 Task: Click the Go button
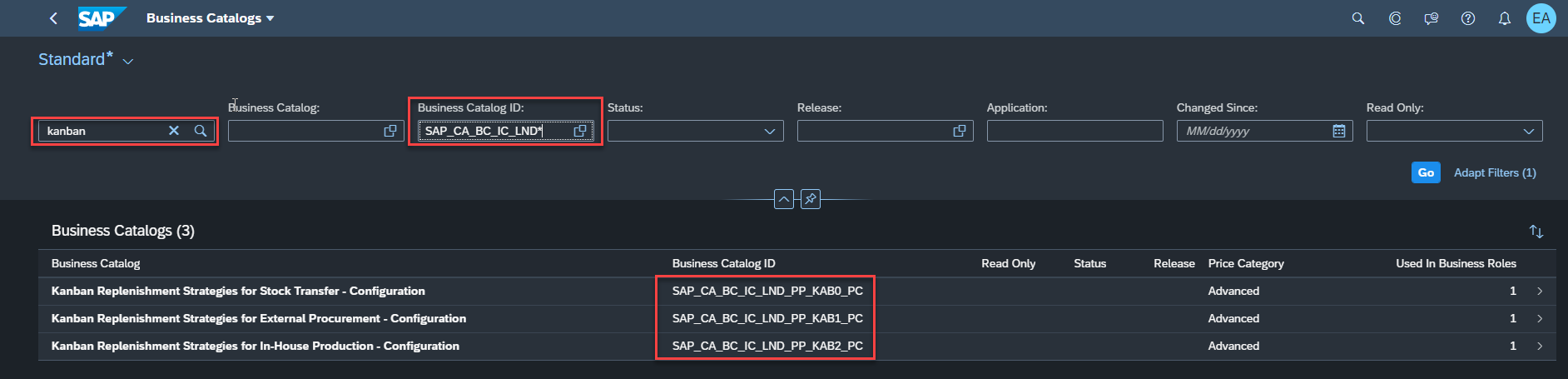pyautogui.click(x=1426, y=172)
